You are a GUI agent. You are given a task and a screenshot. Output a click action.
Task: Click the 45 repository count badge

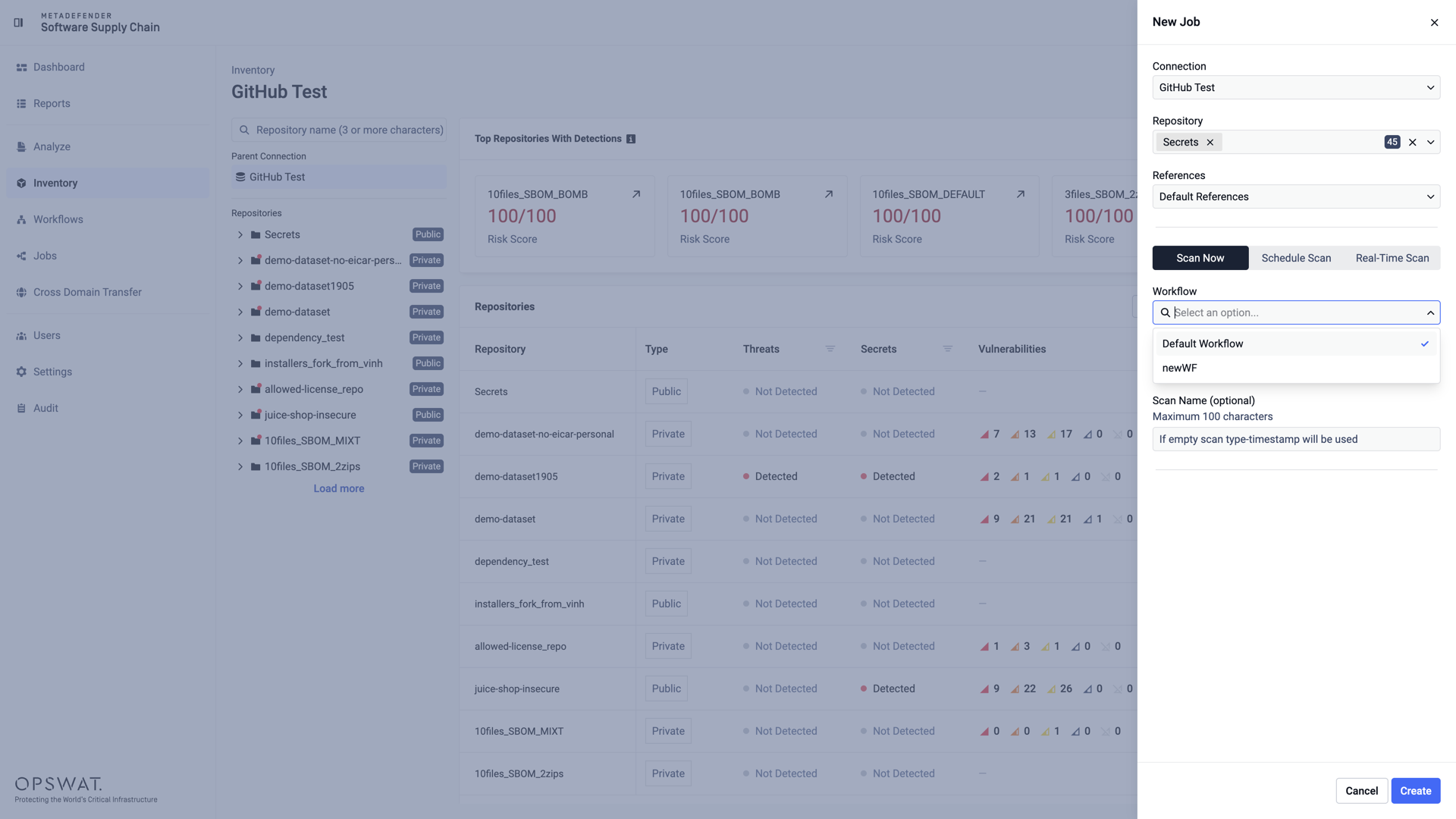(1392, 143)
